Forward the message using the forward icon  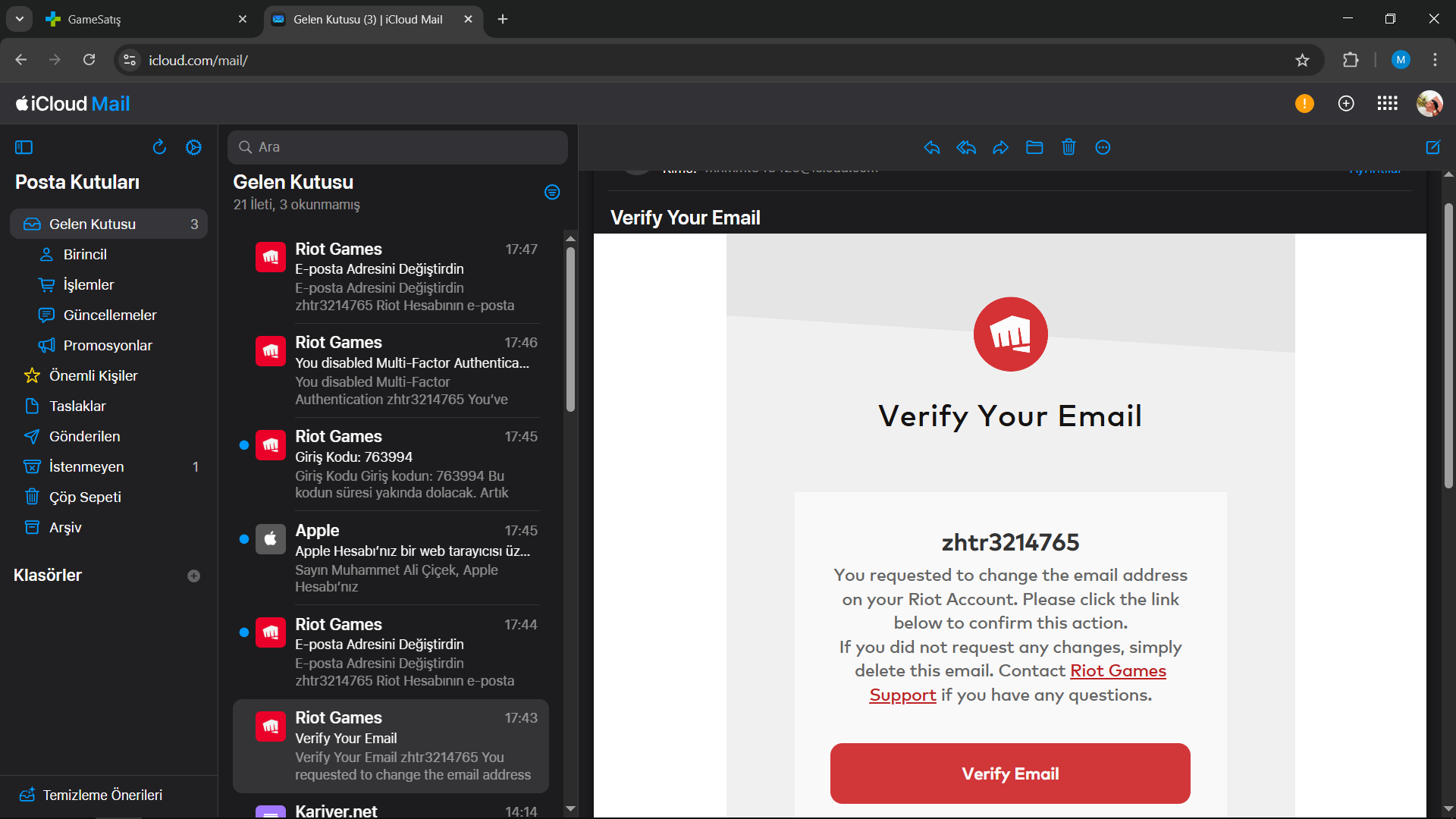coord(1000,147)
